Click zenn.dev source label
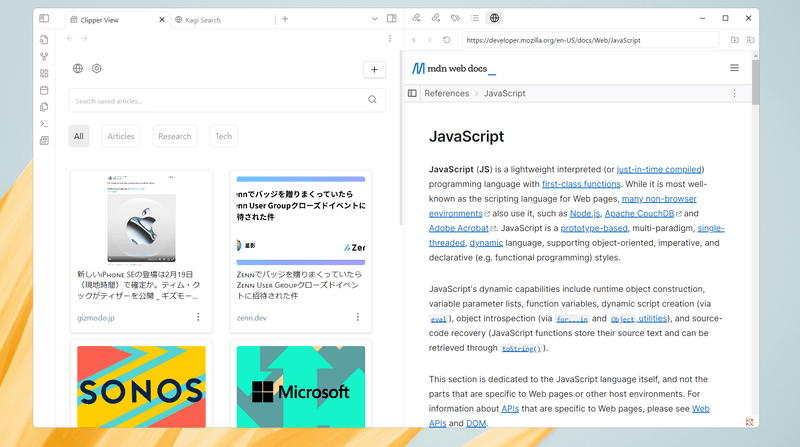This screenshot has height=447, width=800. click(x=252, y=318)
